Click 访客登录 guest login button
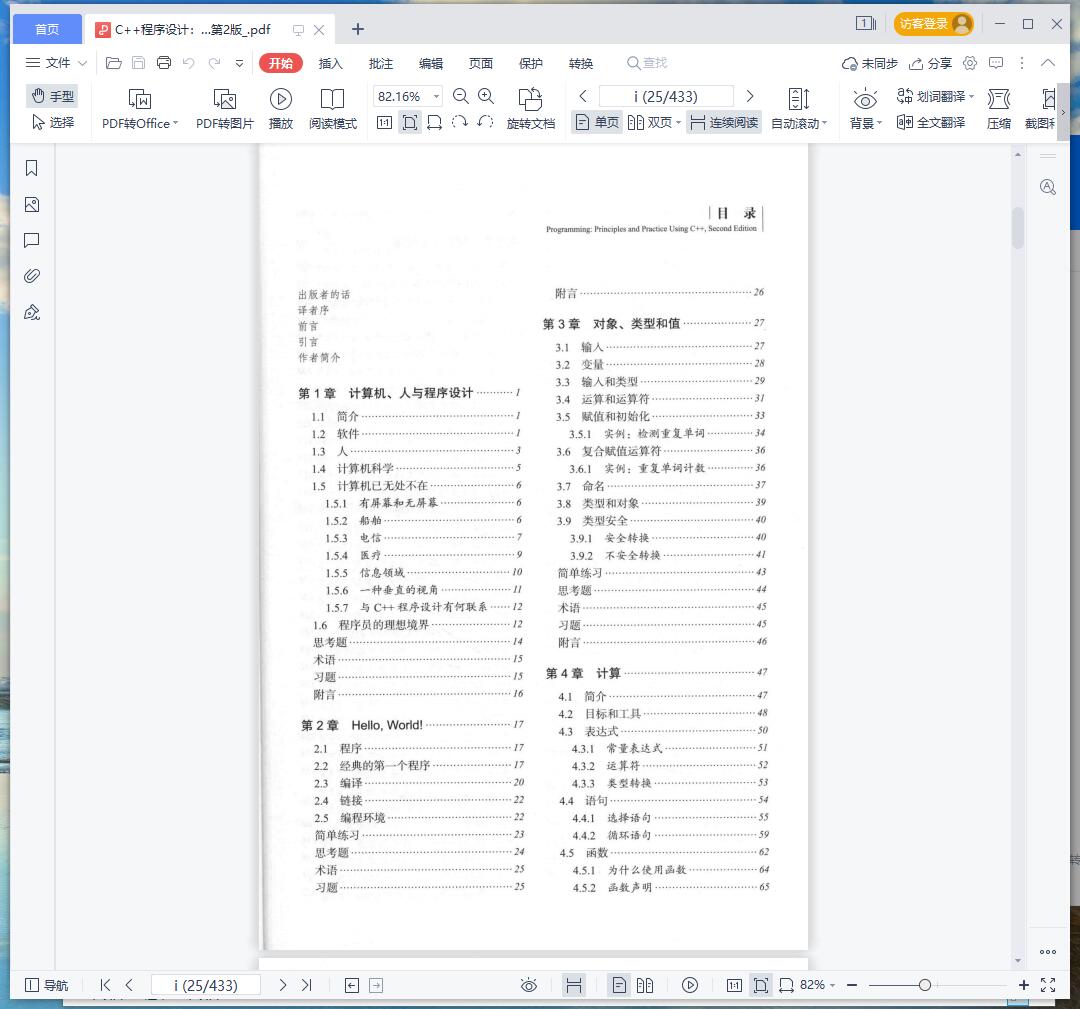The height and width of the screenshot is (1009, 1080). click(x=933, y=23)
